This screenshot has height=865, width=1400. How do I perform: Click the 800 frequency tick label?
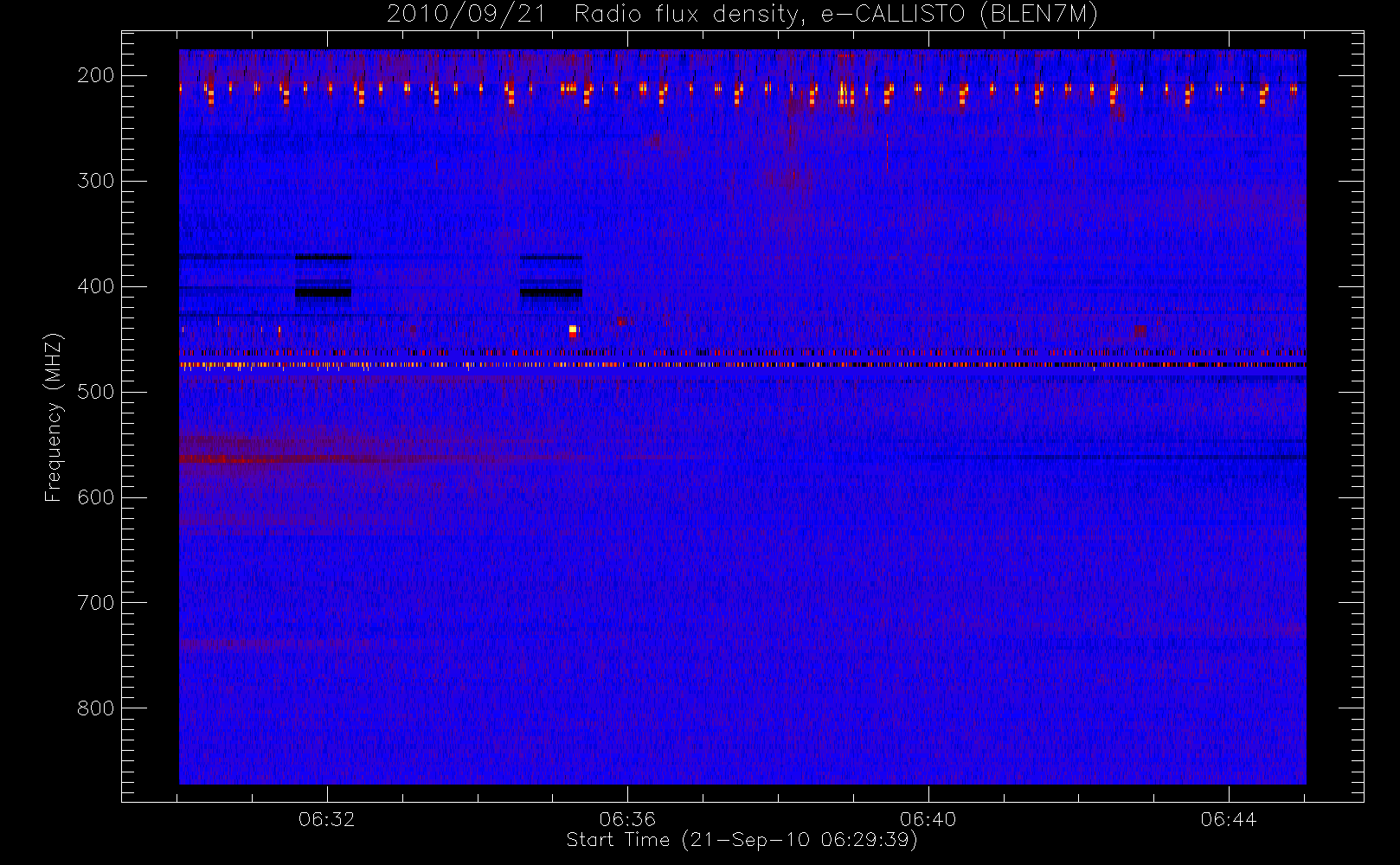95,708
